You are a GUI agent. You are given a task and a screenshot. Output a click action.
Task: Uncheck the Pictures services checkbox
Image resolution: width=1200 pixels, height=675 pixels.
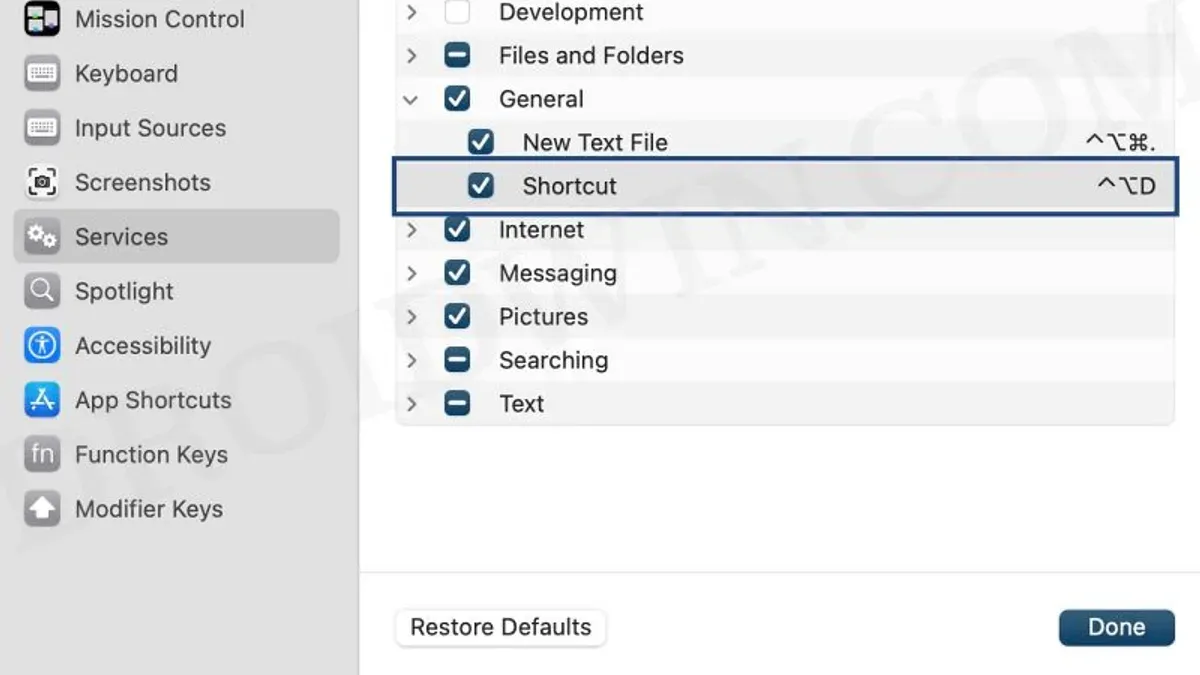tap(457, 317)
